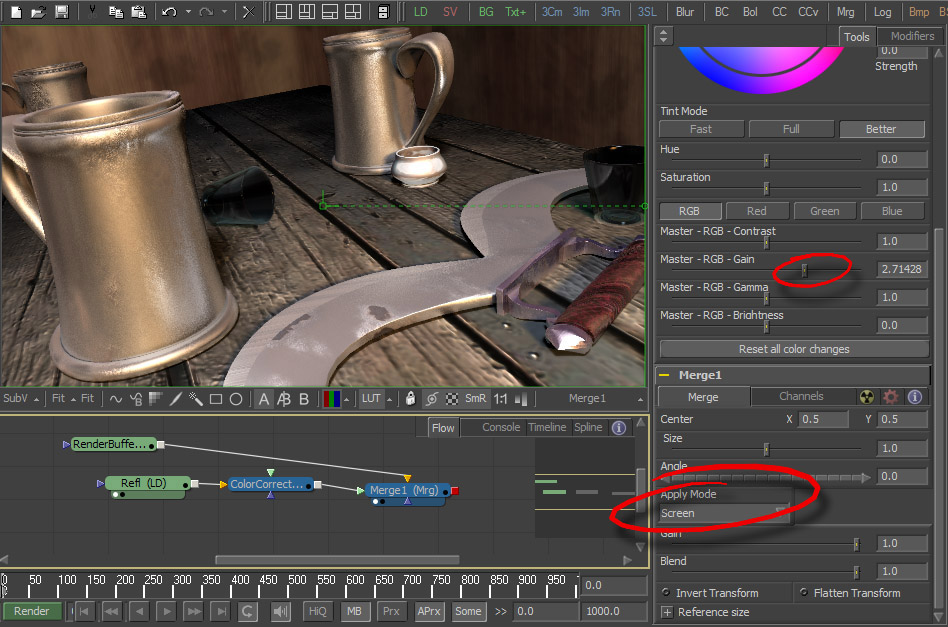Enable smooth resize with the SmR viewer icon
Image resolution: width=948 pixels, height=627 pixels.
pos(475,397)
